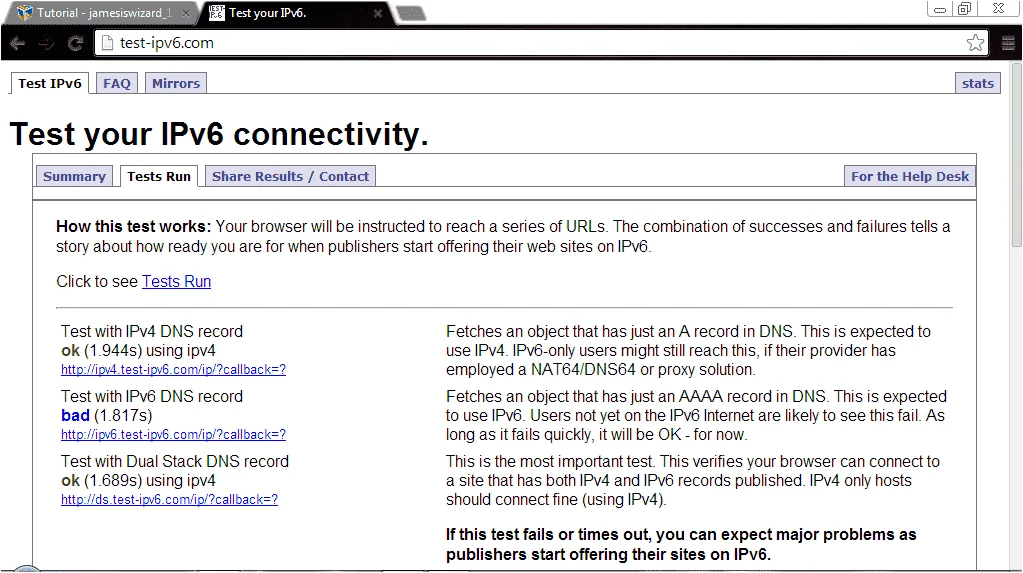Click the vertical scrollbar thumb
Screen dimensions: 1023x573
(x=1016, y=155)
